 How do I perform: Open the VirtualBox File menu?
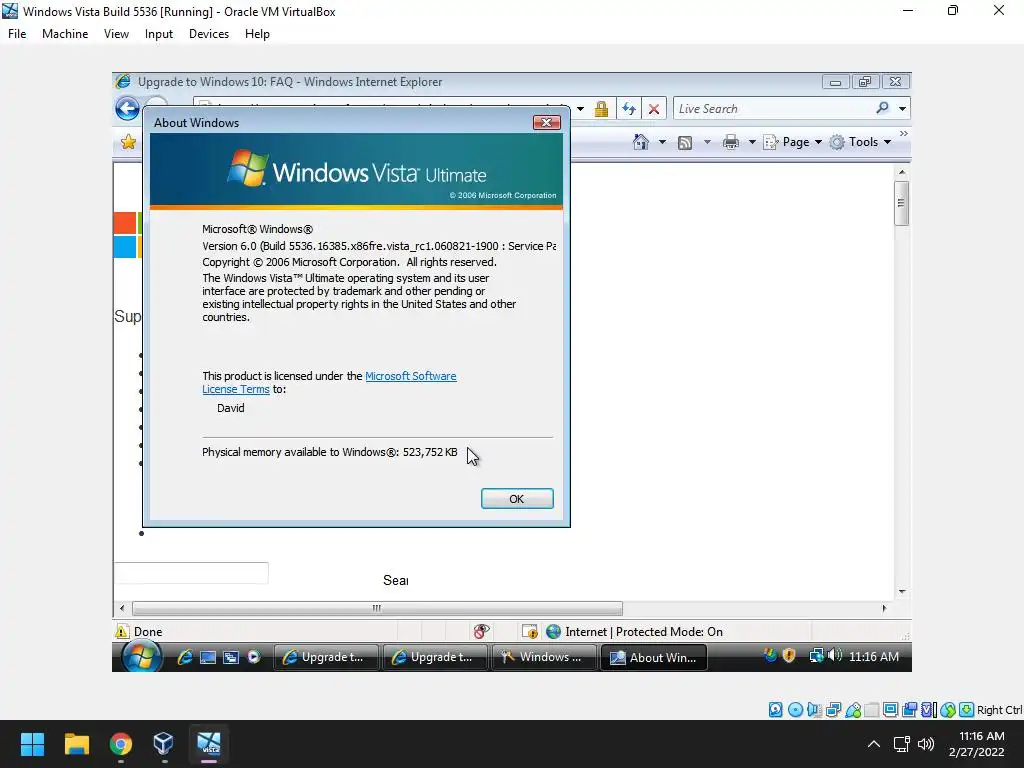17,34
